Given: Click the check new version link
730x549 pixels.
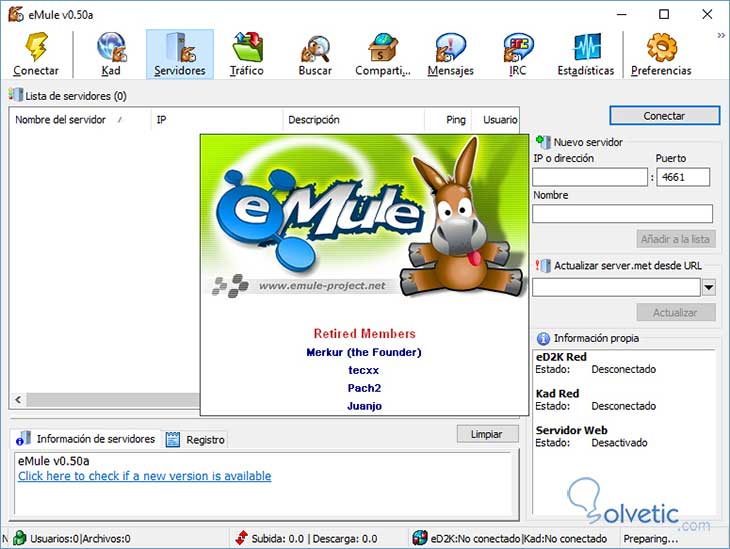Looking at the screenshot, I should 144,476.
